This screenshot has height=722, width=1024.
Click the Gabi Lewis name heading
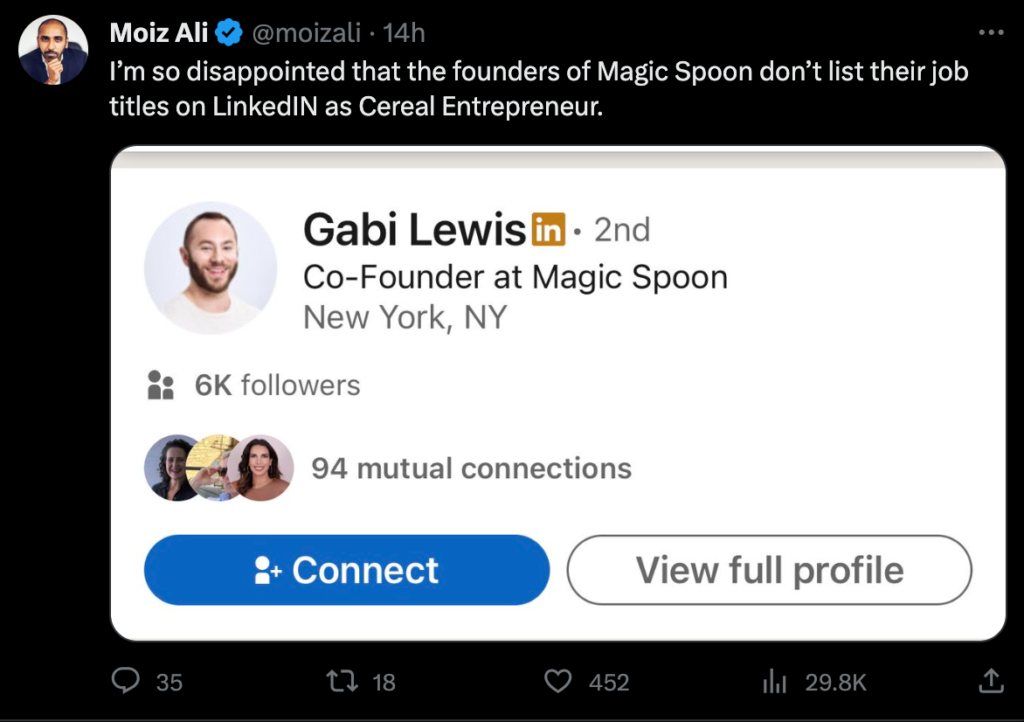[414, 230]
